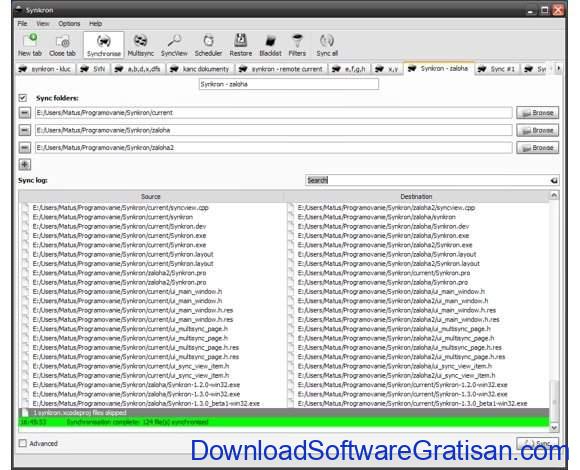Switch to the x,y tab
This screenshot has height=470, width=580.
[387, 69]
